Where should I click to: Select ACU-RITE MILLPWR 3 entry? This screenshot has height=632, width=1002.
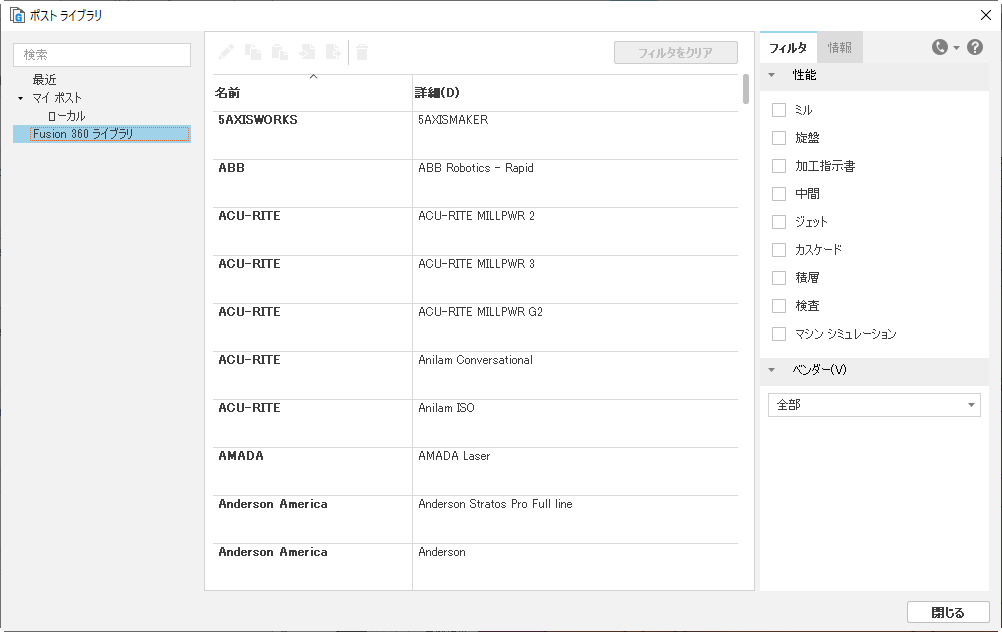click(x=476, y=263)
